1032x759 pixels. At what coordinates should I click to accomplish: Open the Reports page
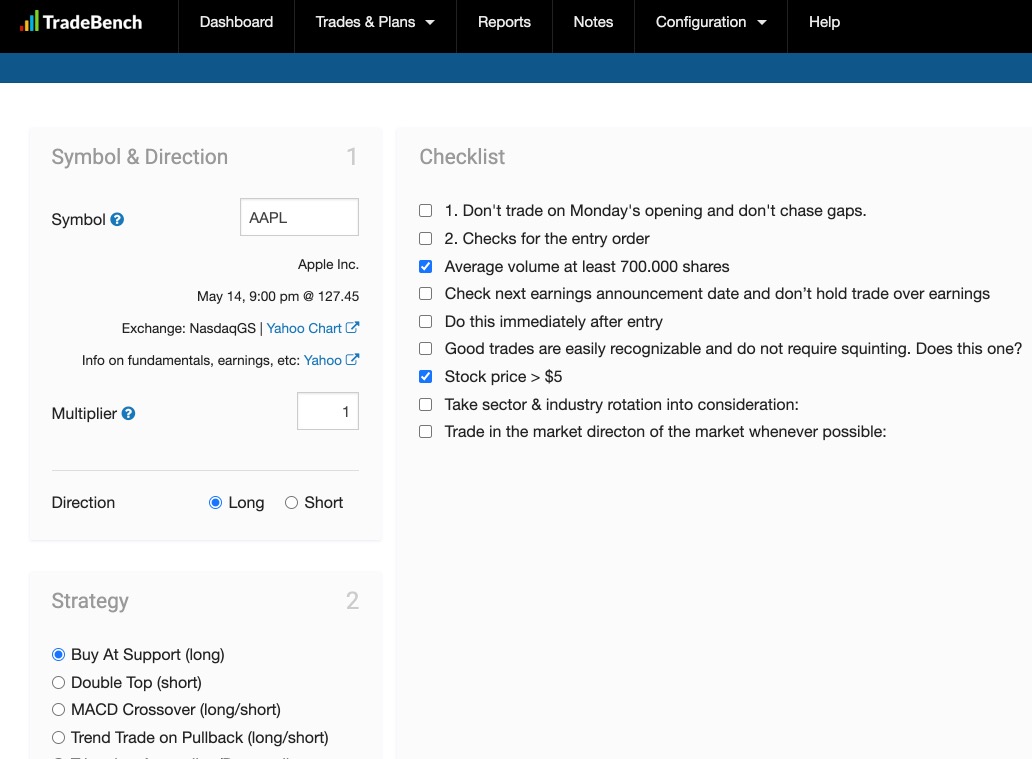504,22
